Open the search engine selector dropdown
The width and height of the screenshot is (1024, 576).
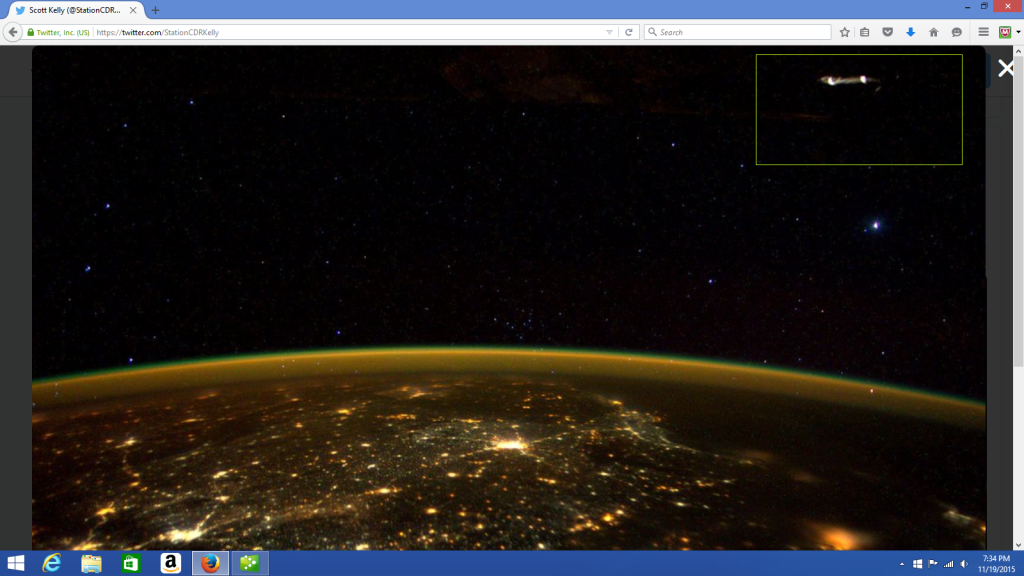[652, 32]
